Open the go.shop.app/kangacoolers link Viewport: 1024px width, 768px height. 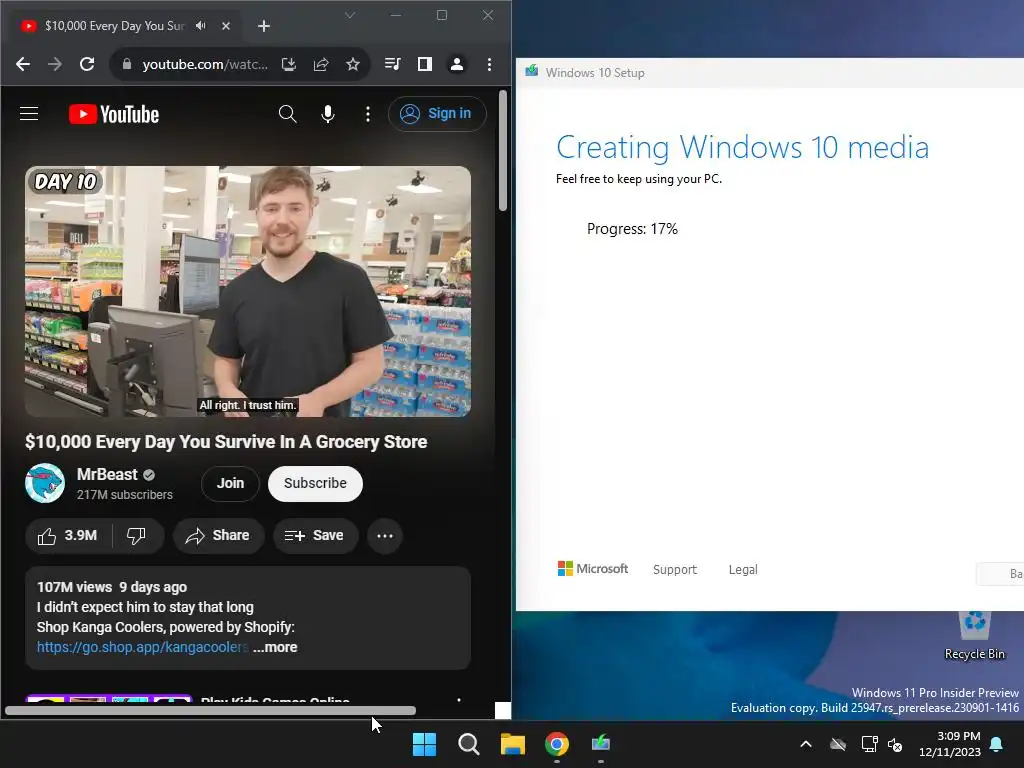click(142, 647)
